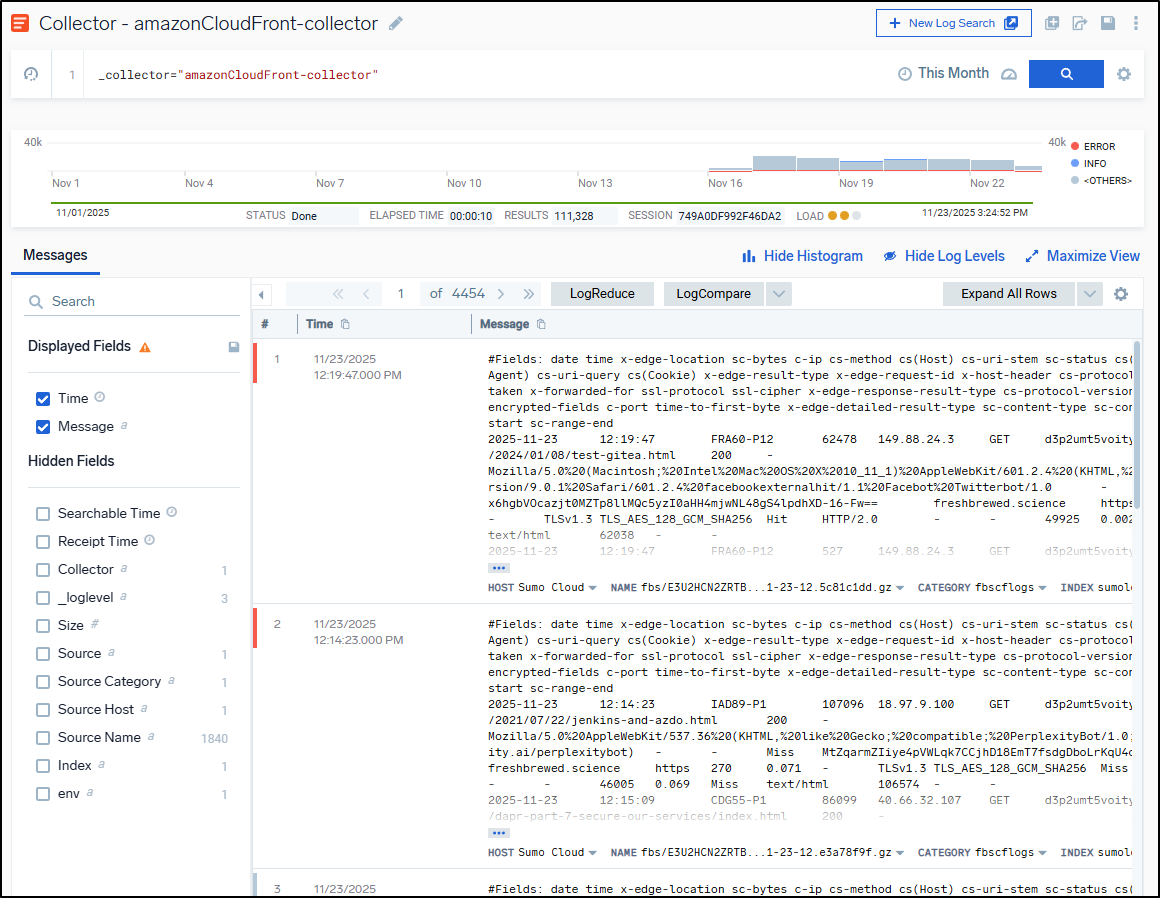Go to last page of results
Screen dimensions: 1160x898
[x=529, y=294]
